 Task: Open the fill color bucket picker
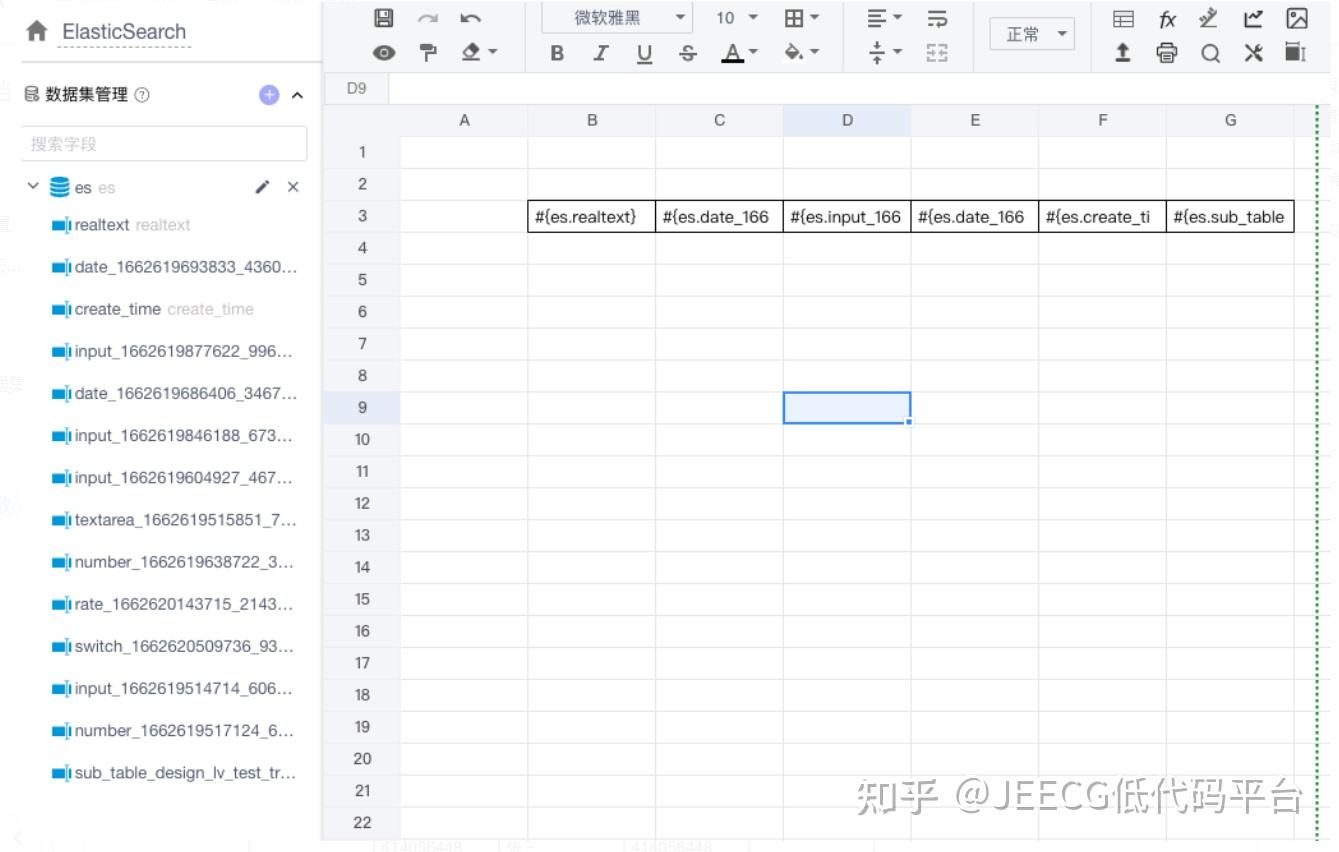(x=801, y=53)
